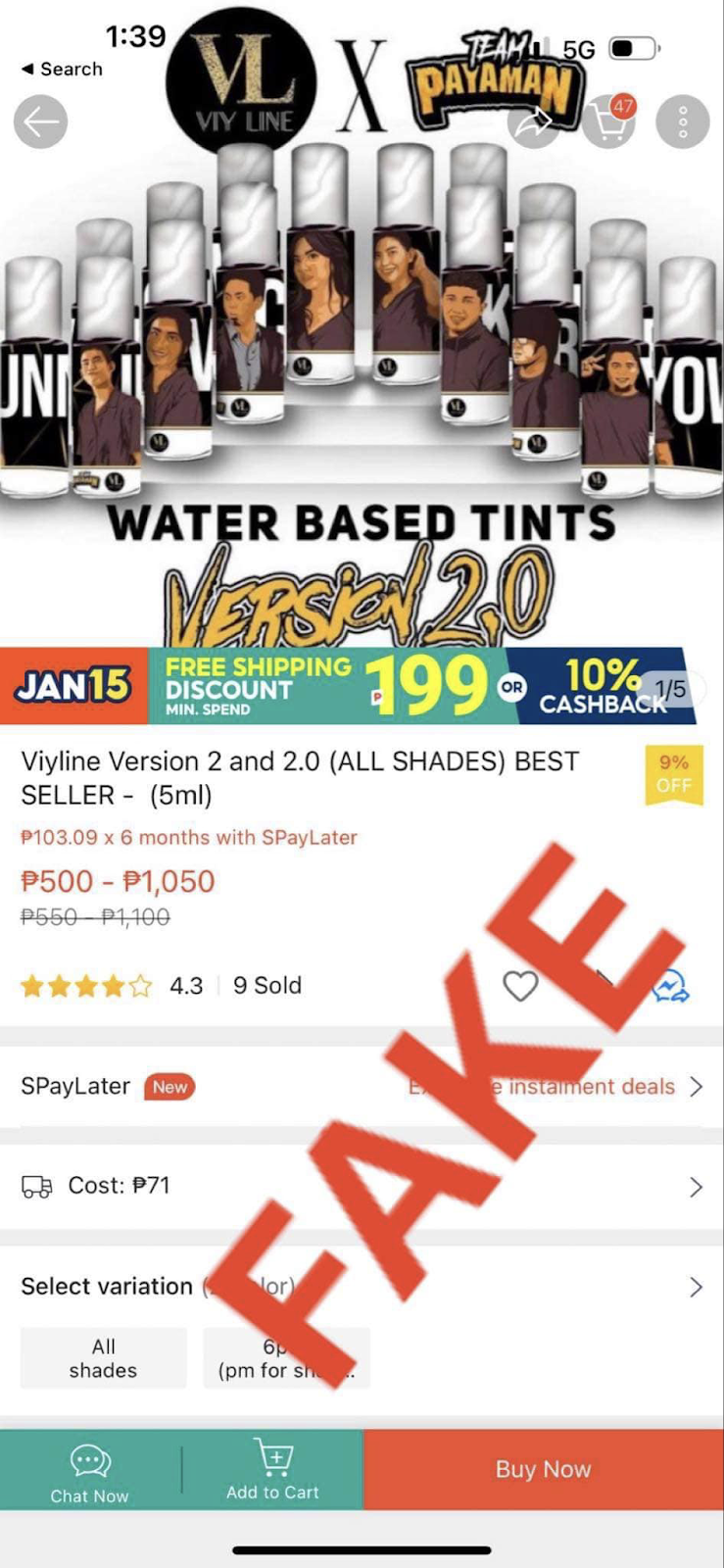The width and height of the screenshot is (724, 1568).
Task: Tap the Chat Now speech bubble
Action: coord(90,1461)
